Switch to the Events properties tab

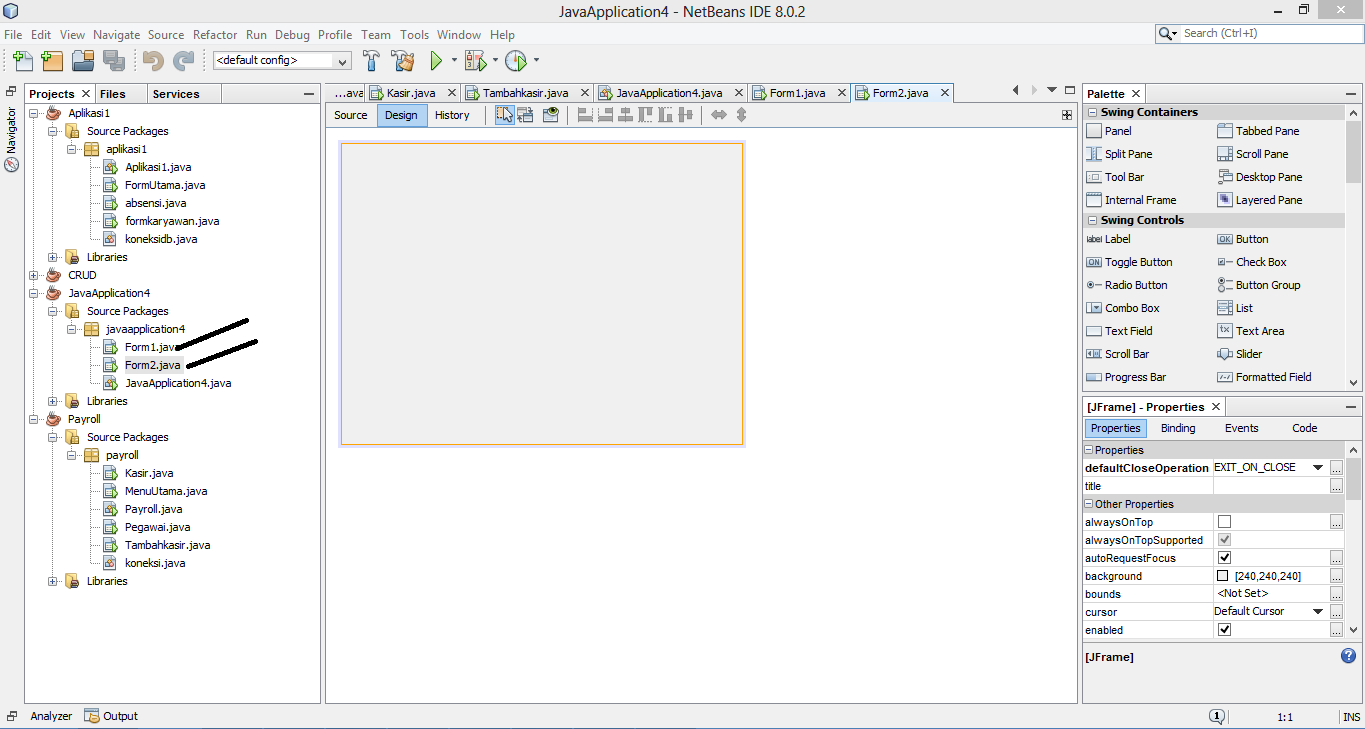(1241, 428)
